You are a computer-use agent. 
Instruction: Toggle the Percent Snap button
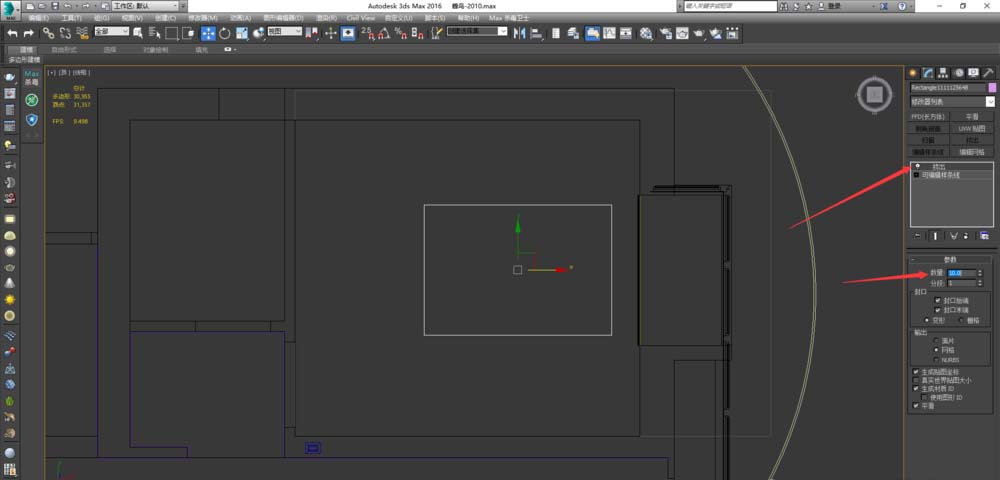click(401, 33)
